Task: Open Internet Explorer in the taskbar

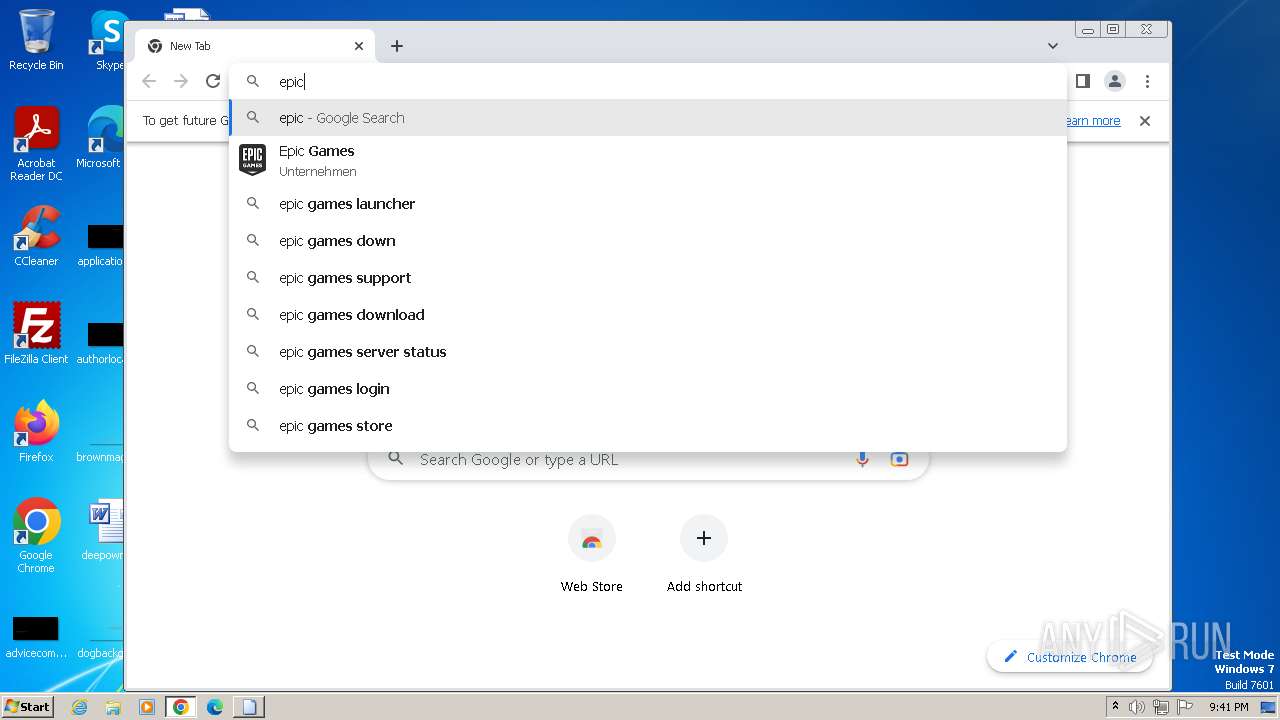Action: [x=80, y=707]
